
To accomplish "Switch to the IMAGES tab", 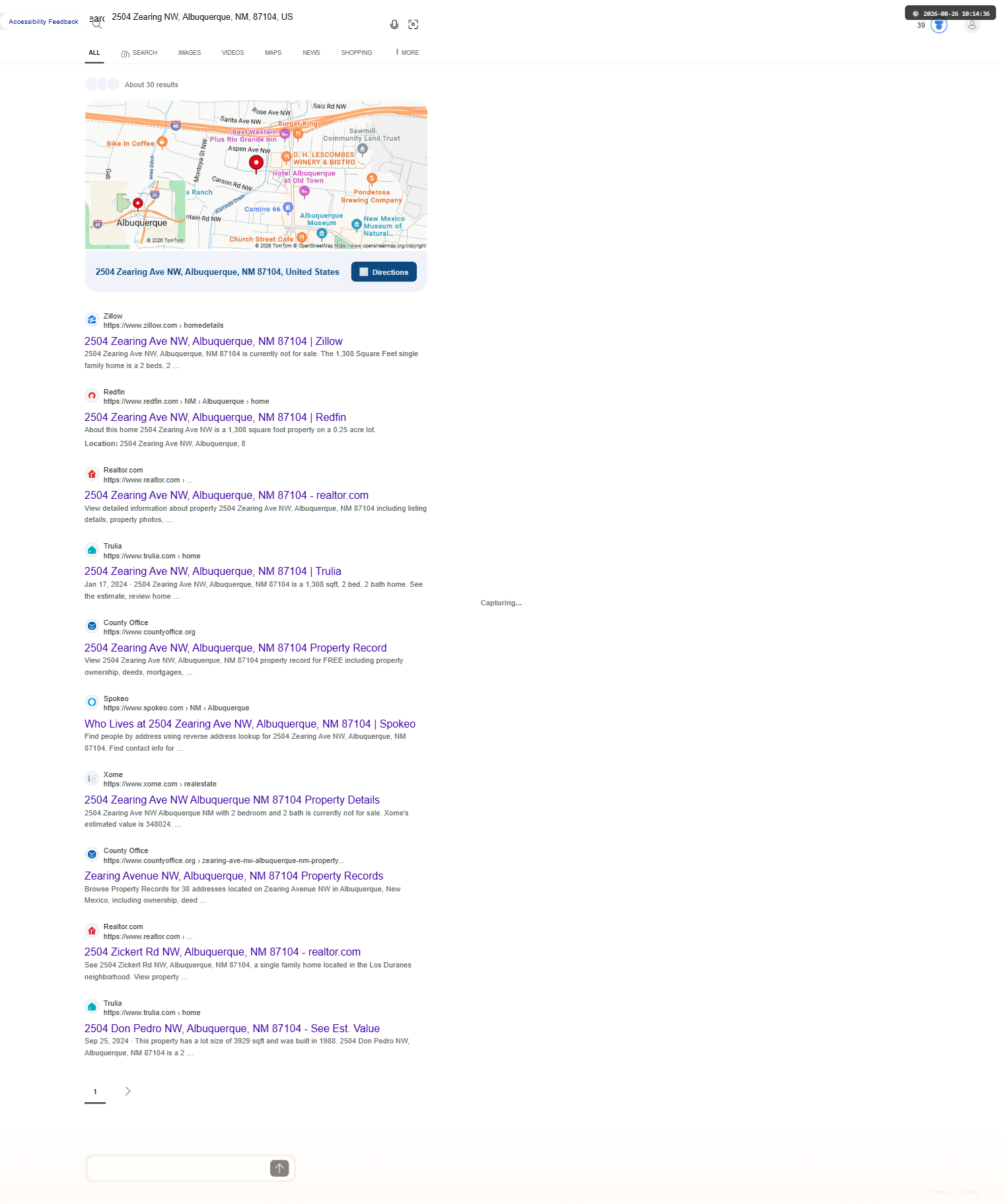I will (190, 53).
